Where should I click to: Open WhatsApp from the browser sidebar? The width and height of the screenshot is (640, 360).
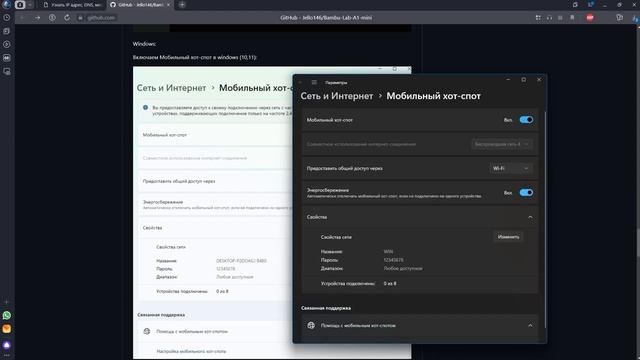[x=7, y=315]
